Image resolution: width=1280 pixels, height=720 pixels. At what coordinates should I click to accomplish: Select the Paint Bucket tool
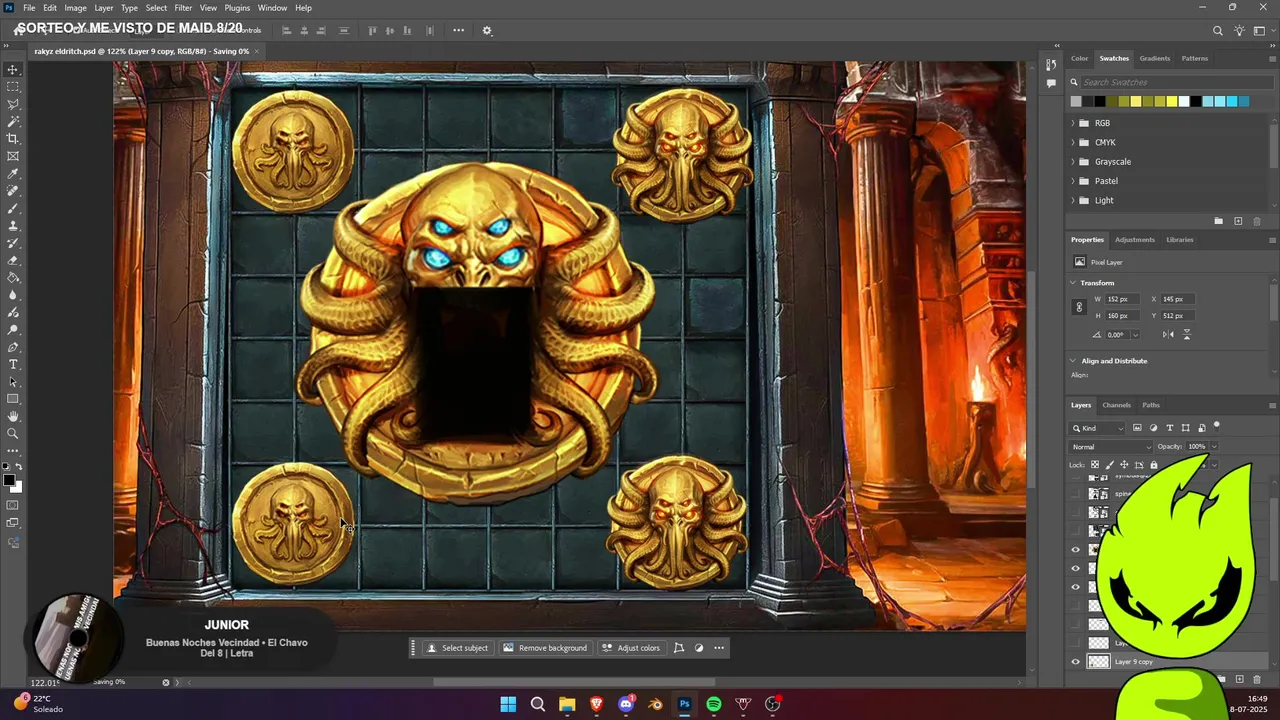(x=13, y=277)
